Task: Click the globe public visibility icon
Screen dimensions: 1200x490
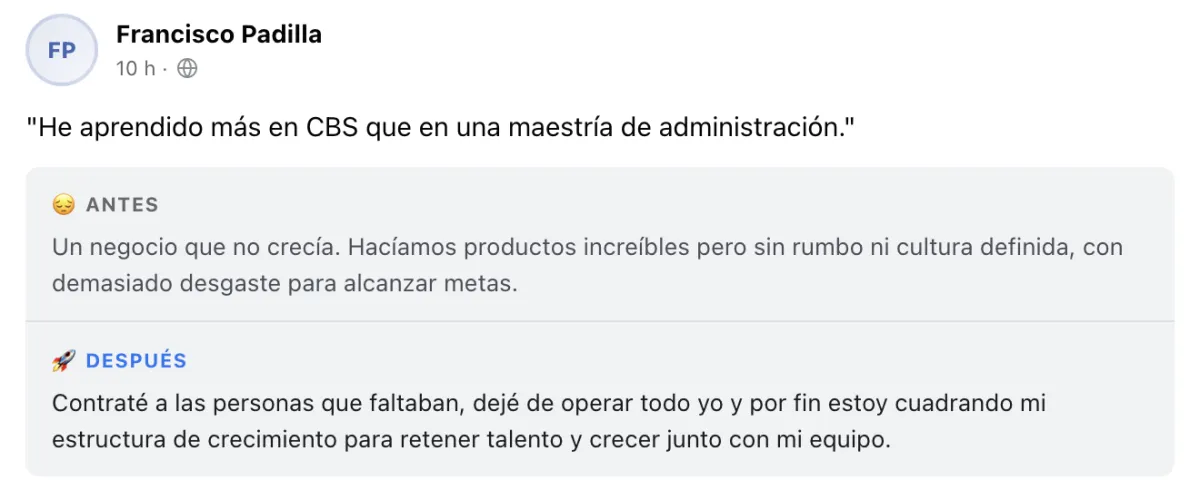Action: pyautogui.click(x=187, y=69)
